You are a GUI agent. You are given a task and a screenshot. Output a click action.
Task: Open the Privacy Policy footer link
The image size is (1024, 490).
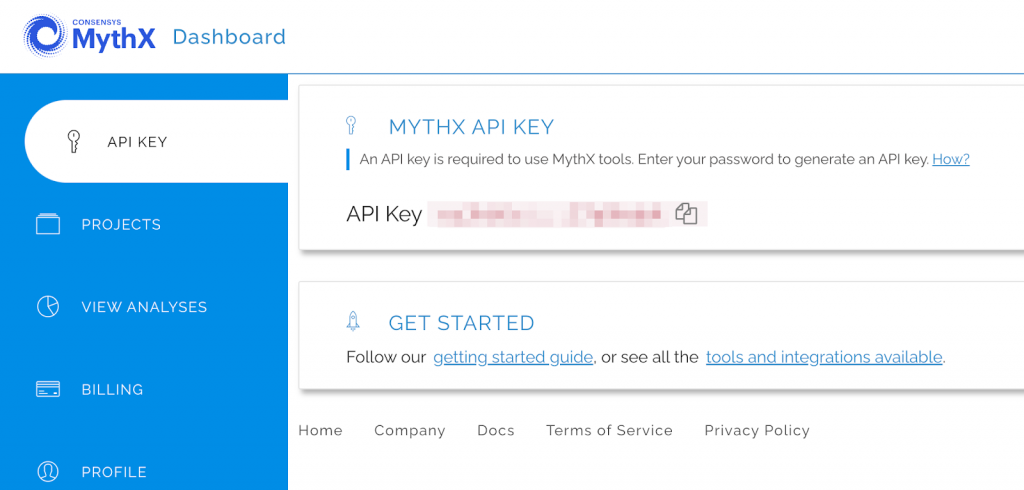pyautogui.click(x=757, y=431)
